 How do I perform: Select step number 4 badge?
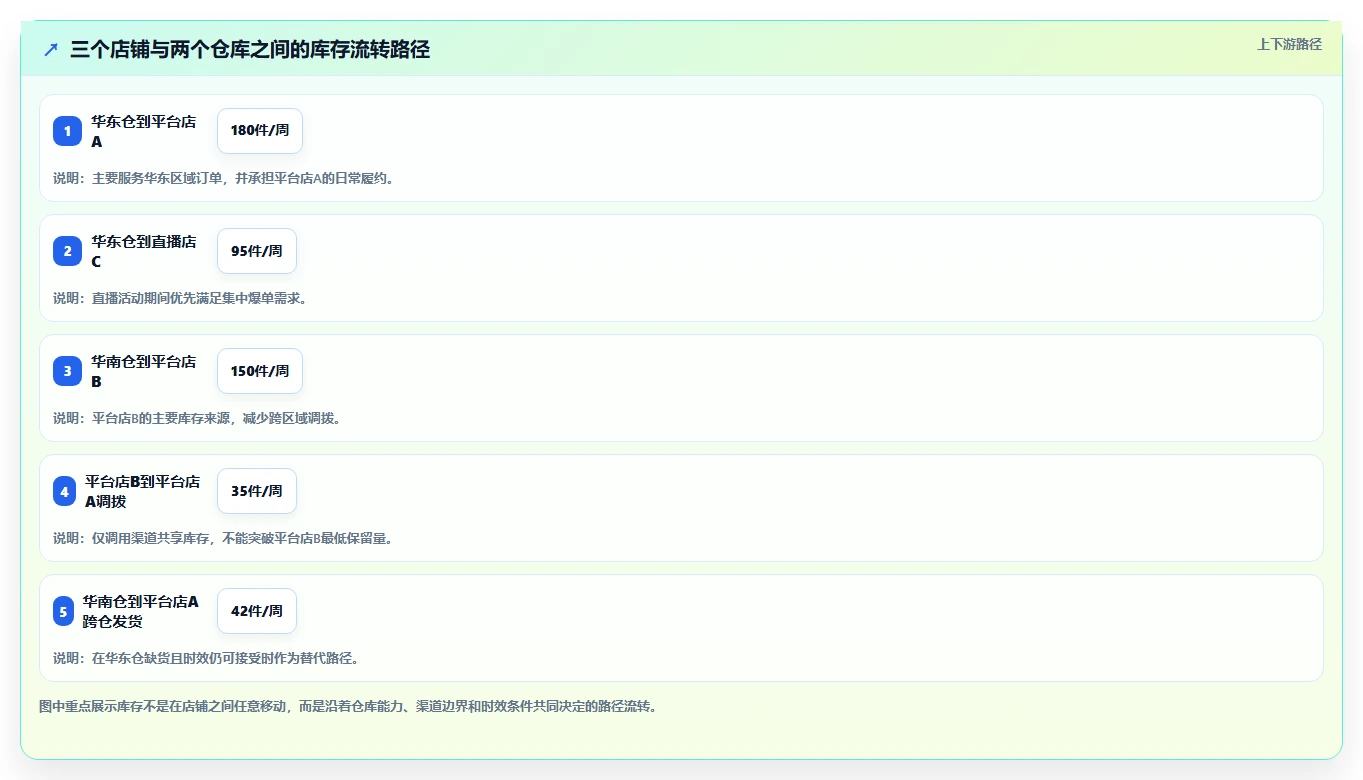point(64,491)
